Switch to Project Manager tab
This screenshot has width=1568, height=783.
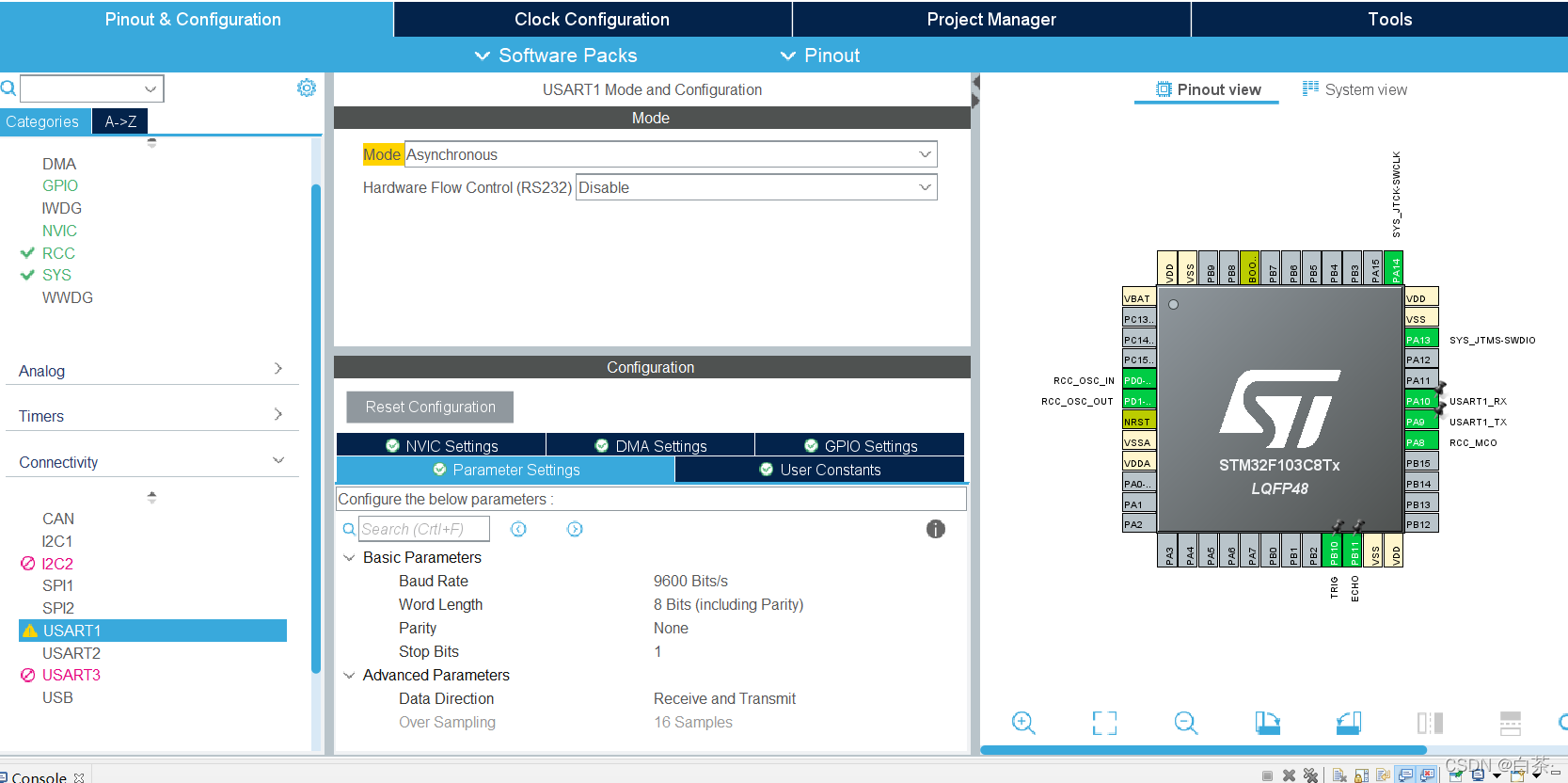991,19
